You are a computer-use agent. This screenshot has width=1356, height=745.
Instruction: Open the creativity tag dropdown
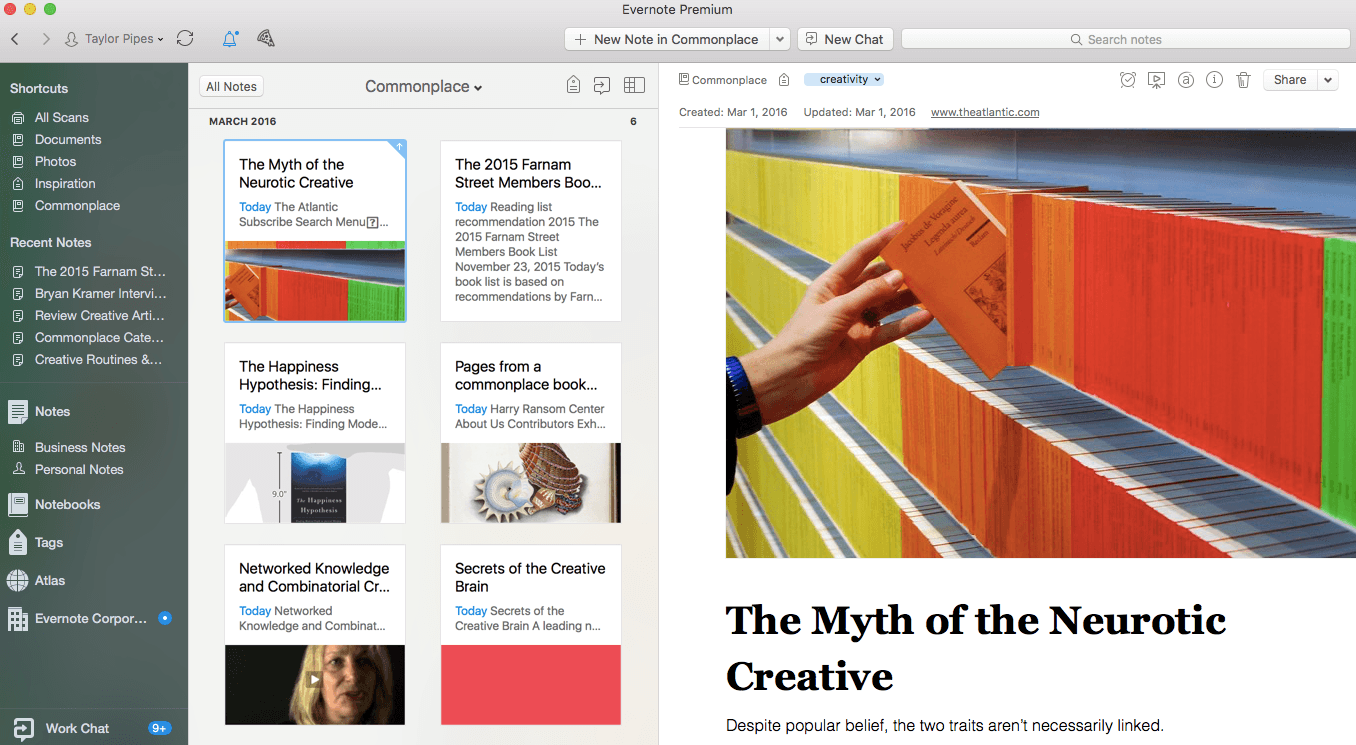click(844, 80)
